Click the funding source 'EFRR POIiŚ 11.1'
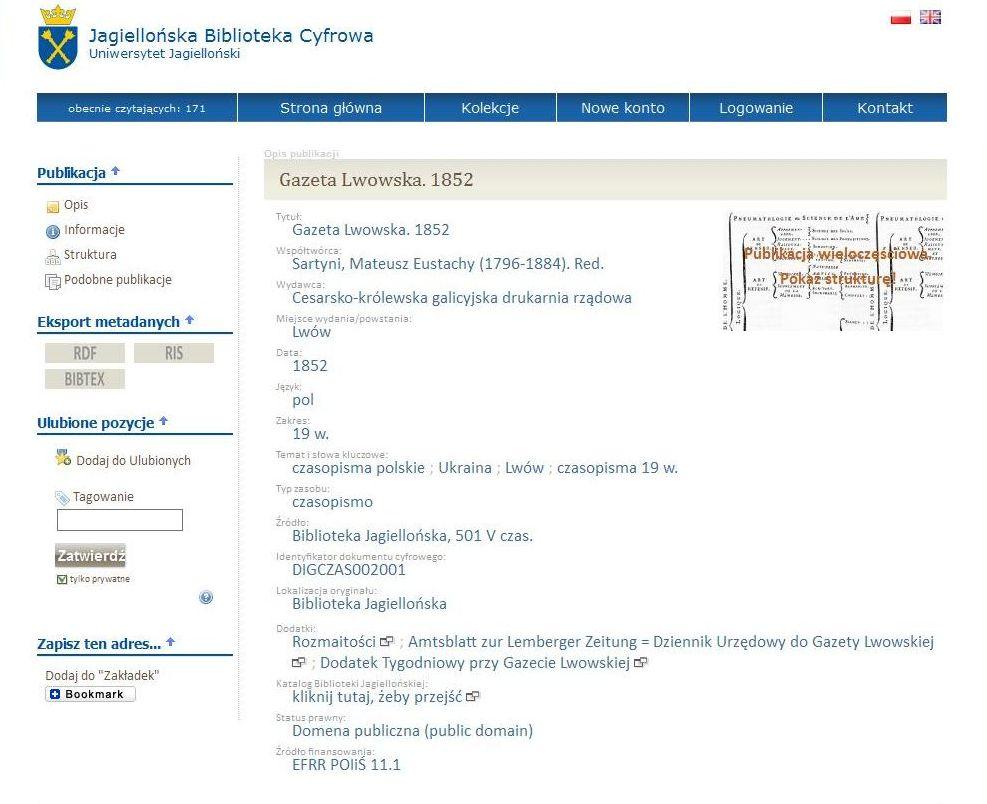The image size is (987, 804). click(346, 764)
